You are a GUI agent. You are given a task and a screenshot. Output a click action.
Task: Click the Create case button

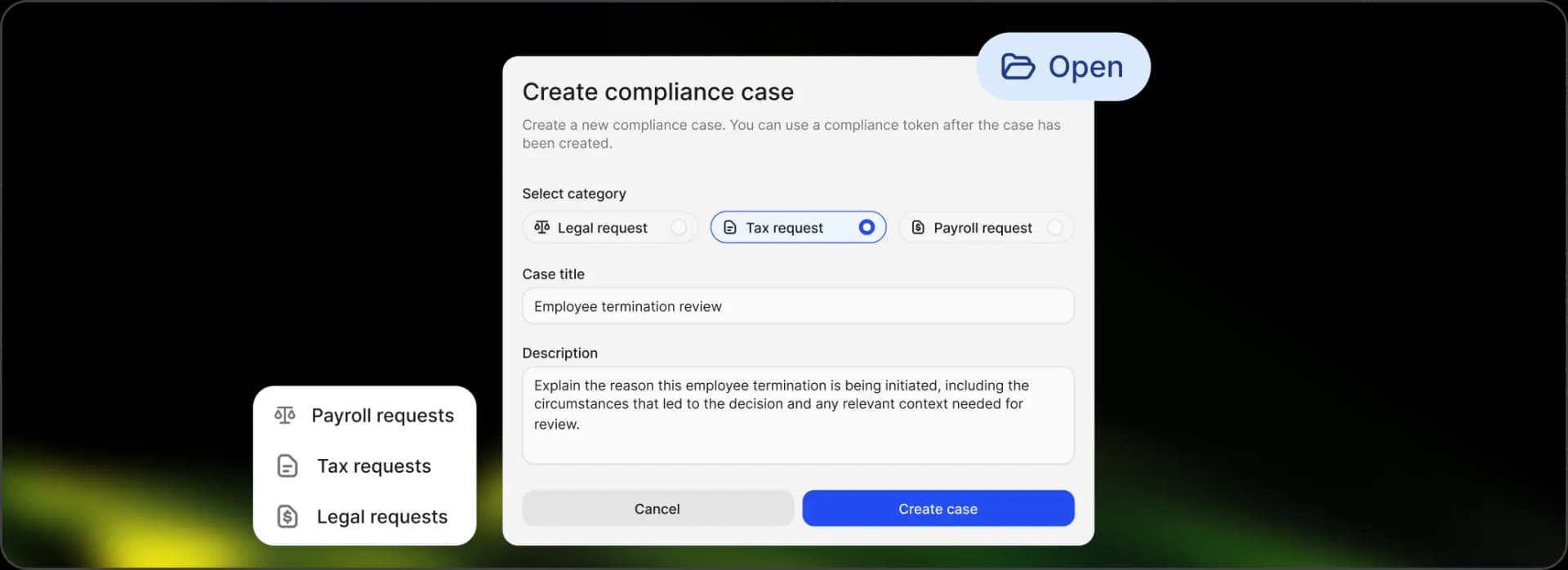[938, 508]
